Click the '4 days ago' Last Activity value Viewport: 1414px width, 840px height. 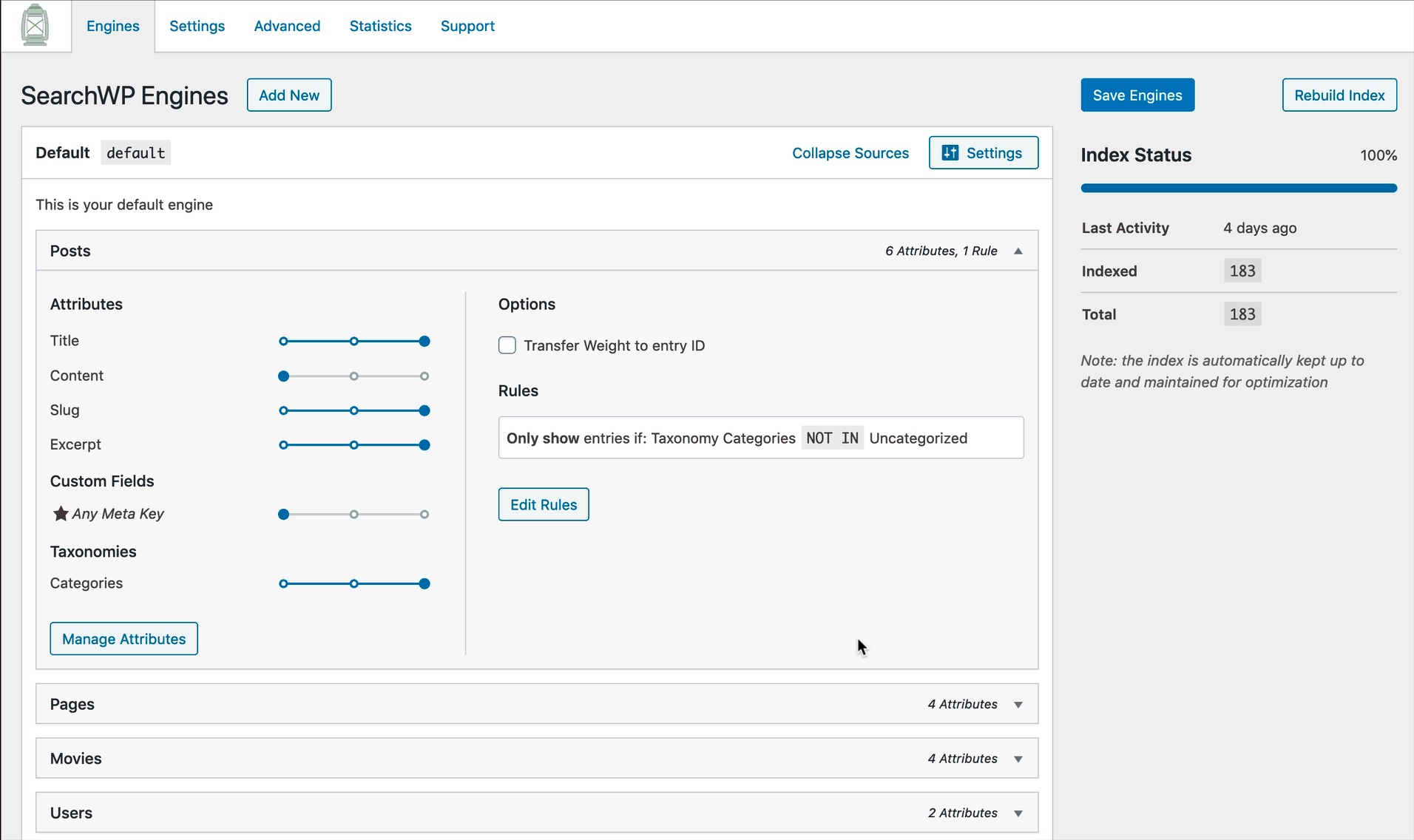point(1259,228)
